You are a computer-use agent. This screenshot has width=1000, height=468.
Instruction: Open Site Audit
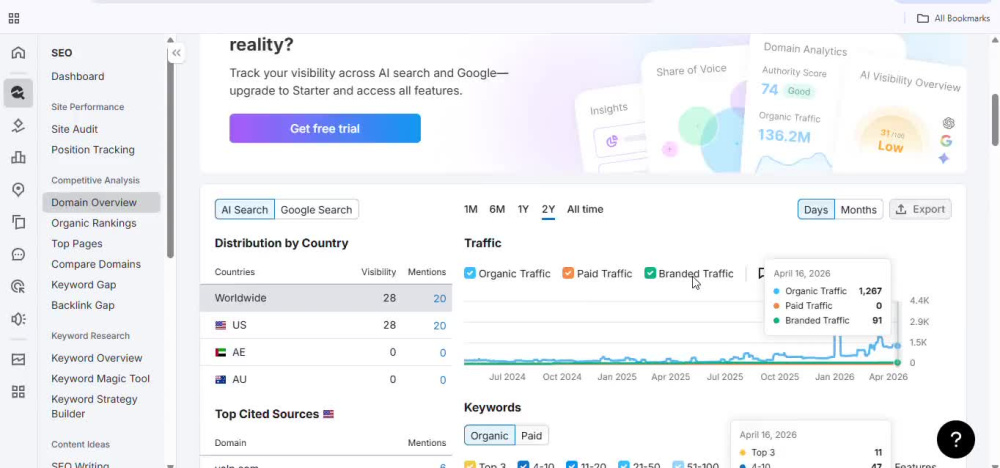point(75,129)
